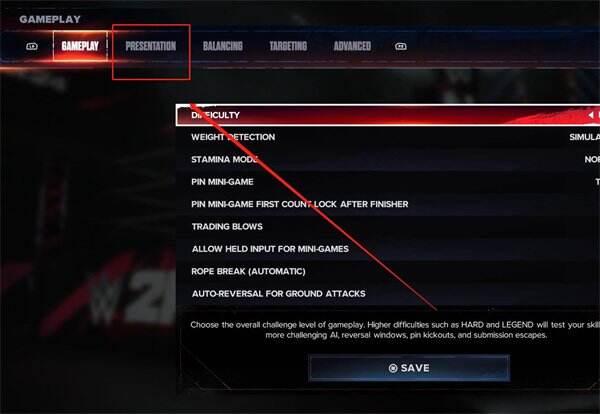Toggle Allow Held Input for Mini-Games
The height and width of the screenshot is (414, 600).
(x=388, y=249)
